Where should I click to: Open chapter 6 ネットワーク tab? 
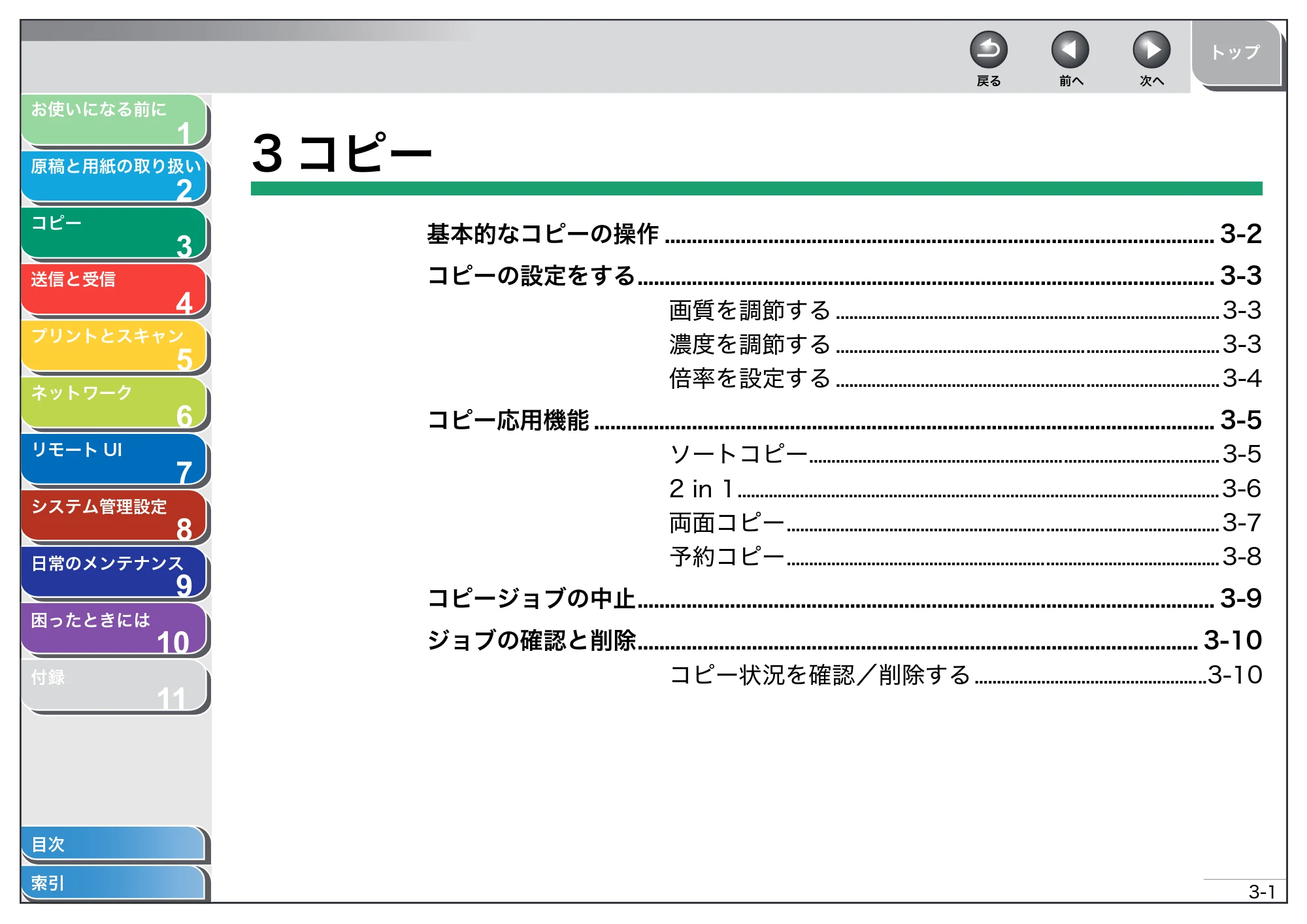coord(114,404)
